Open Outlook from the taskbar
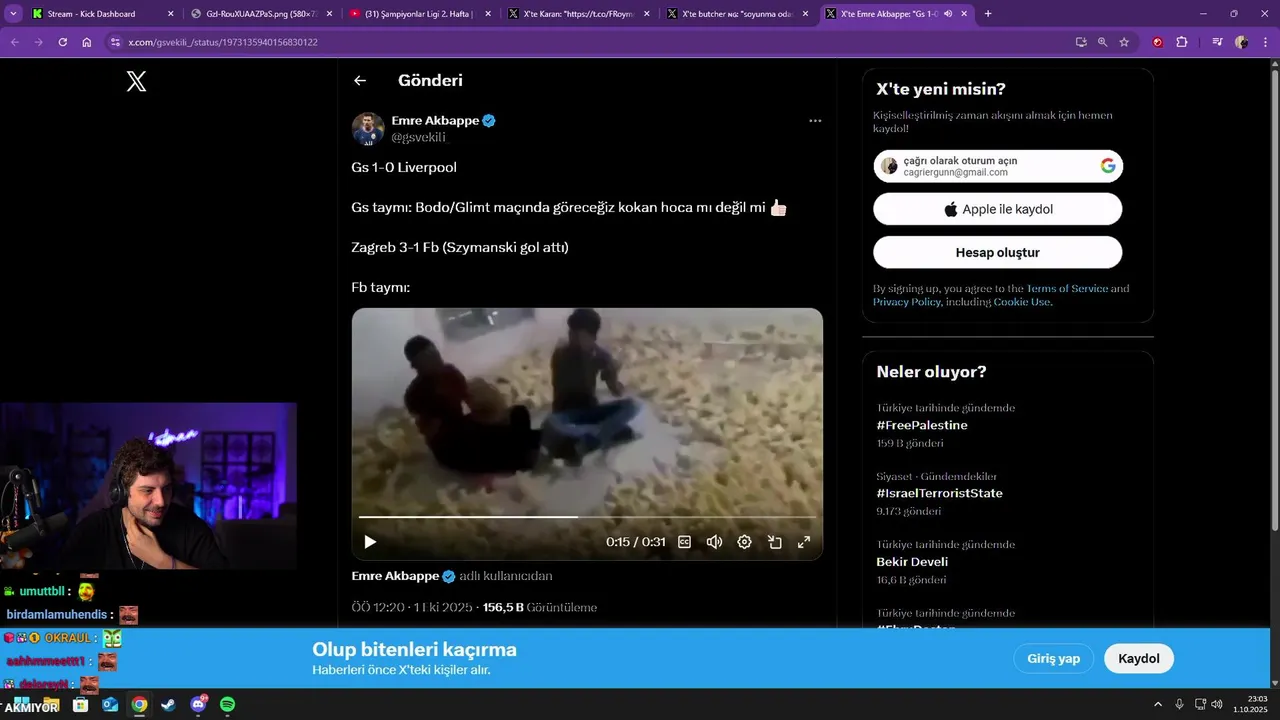 pos(110,704)
